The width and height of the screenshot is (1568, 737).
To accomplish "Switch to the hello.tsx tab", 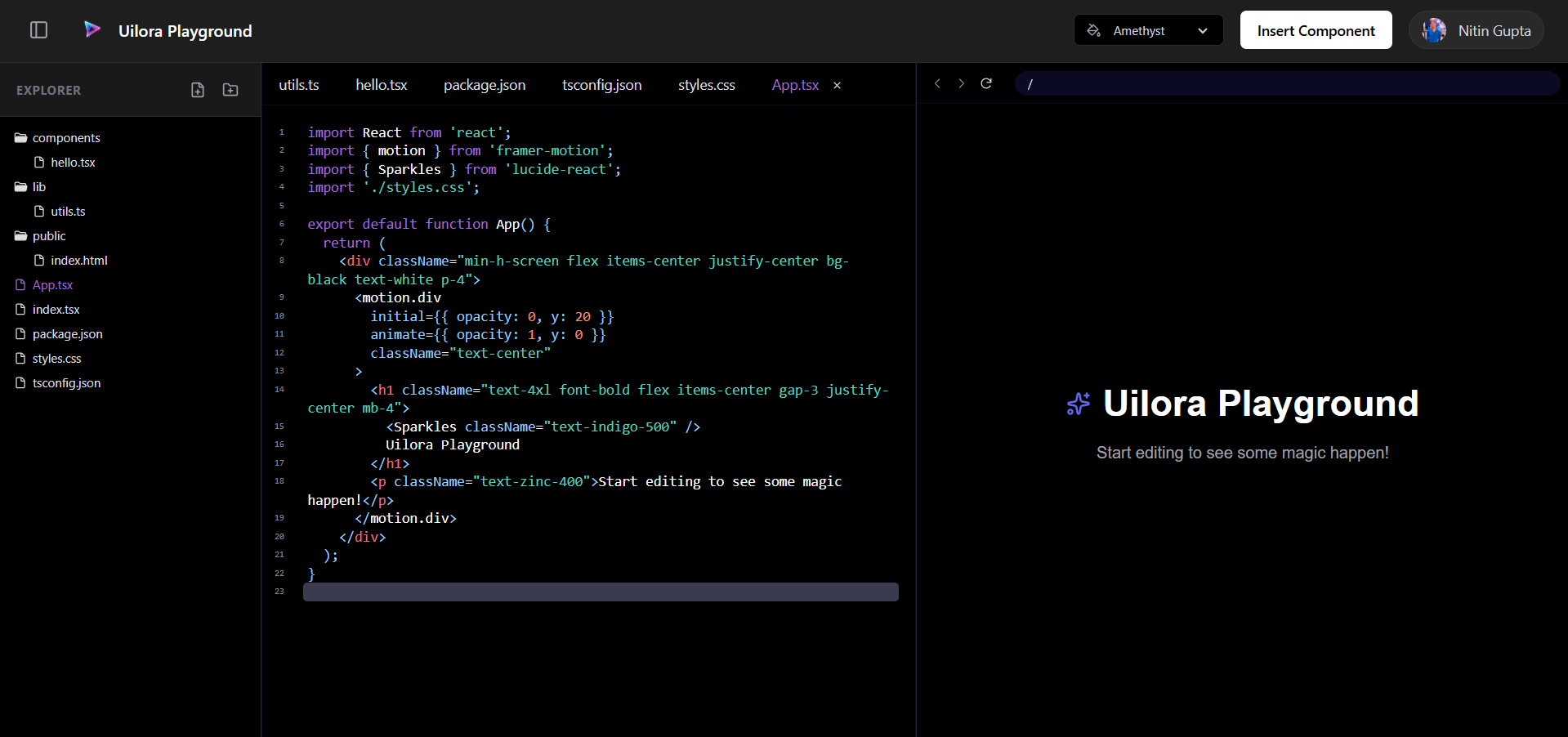I will [382, 85].
